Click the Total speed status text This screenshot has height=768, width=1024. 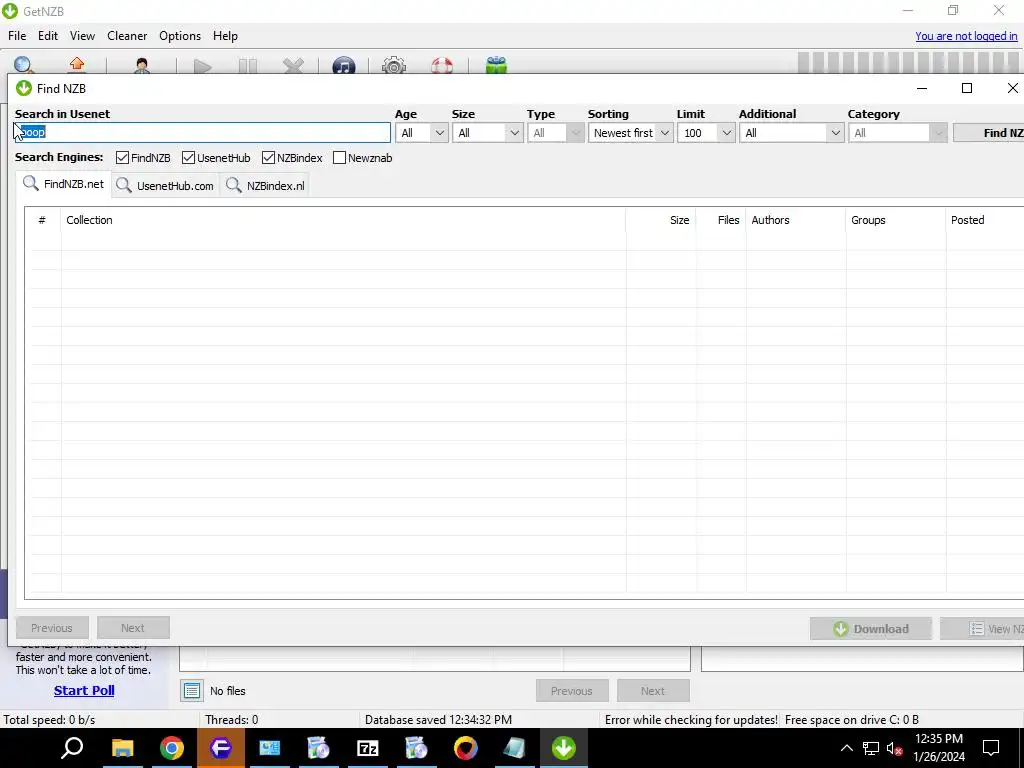click(49, 720)
